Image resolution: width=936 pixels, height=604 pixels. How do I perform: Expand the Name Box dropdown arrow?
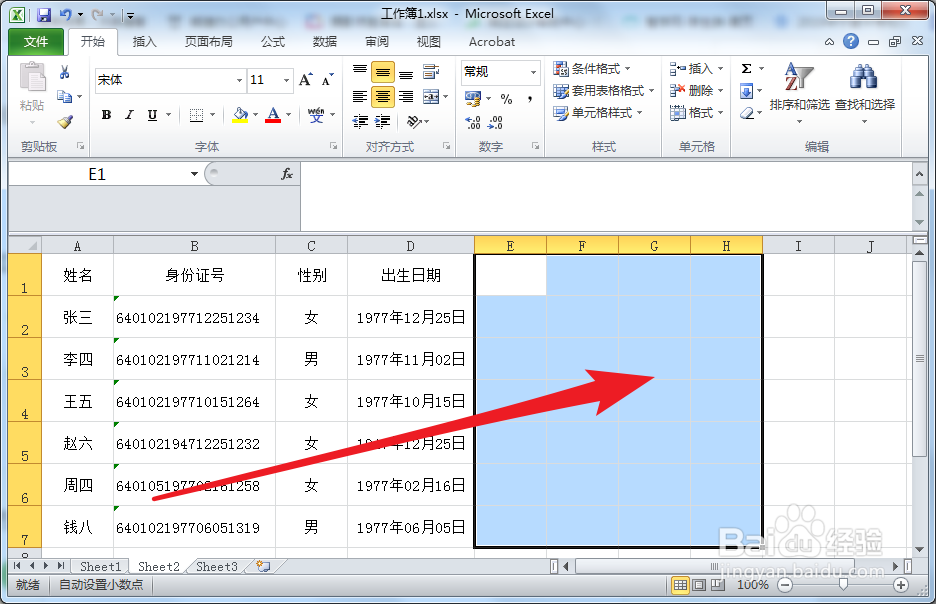click(194, 174)
